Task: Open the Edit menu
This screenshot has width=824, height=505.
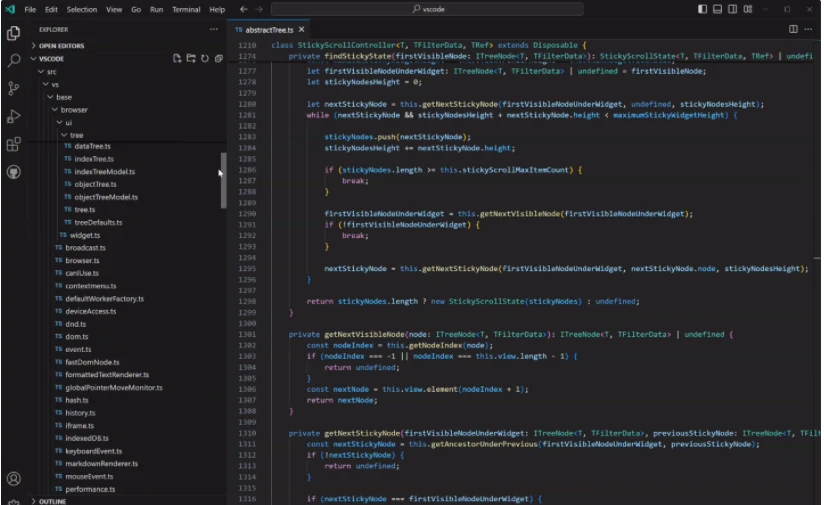Action: click(x=51, y=9)
